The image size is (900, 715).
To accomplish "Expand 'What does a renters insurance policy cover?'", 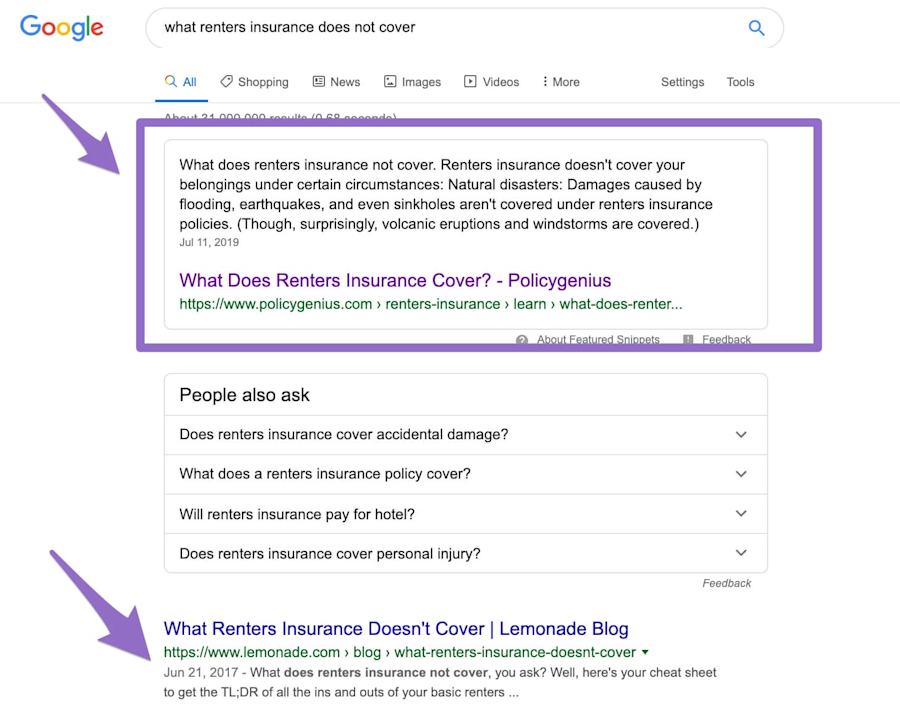I will pos(741,474).
